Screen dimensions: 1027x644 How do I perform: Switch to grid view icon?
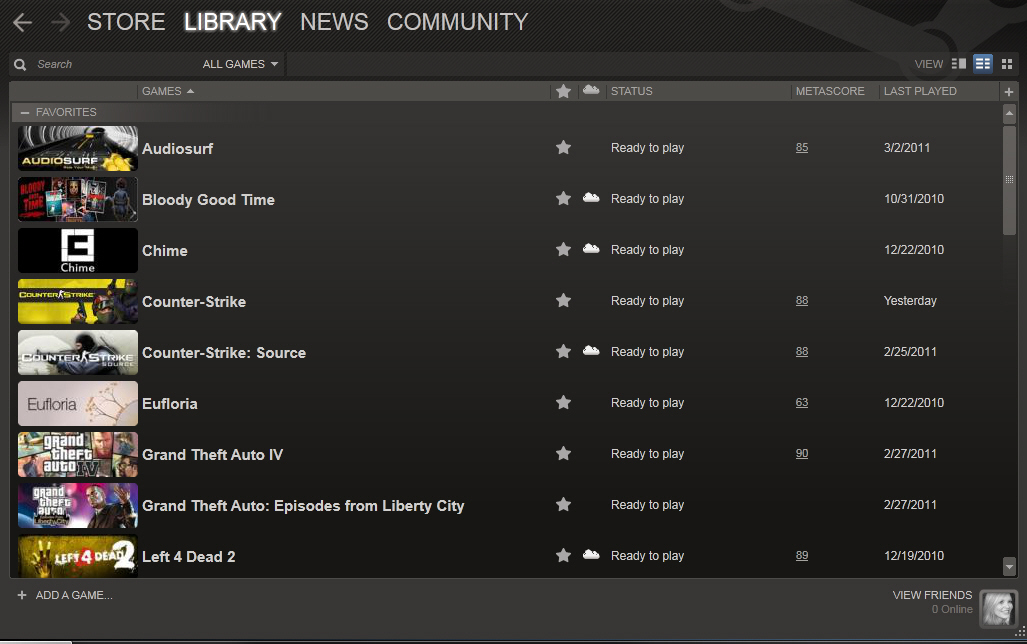[x=1007, y=64]
